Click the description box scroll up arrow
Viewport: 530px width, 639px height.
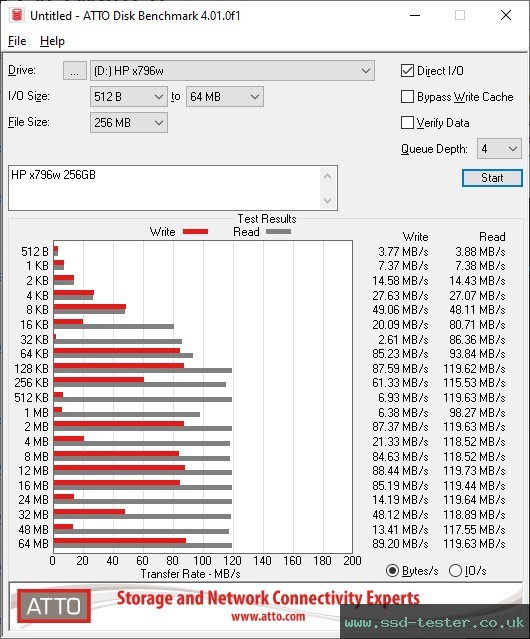tap(328, 176)
